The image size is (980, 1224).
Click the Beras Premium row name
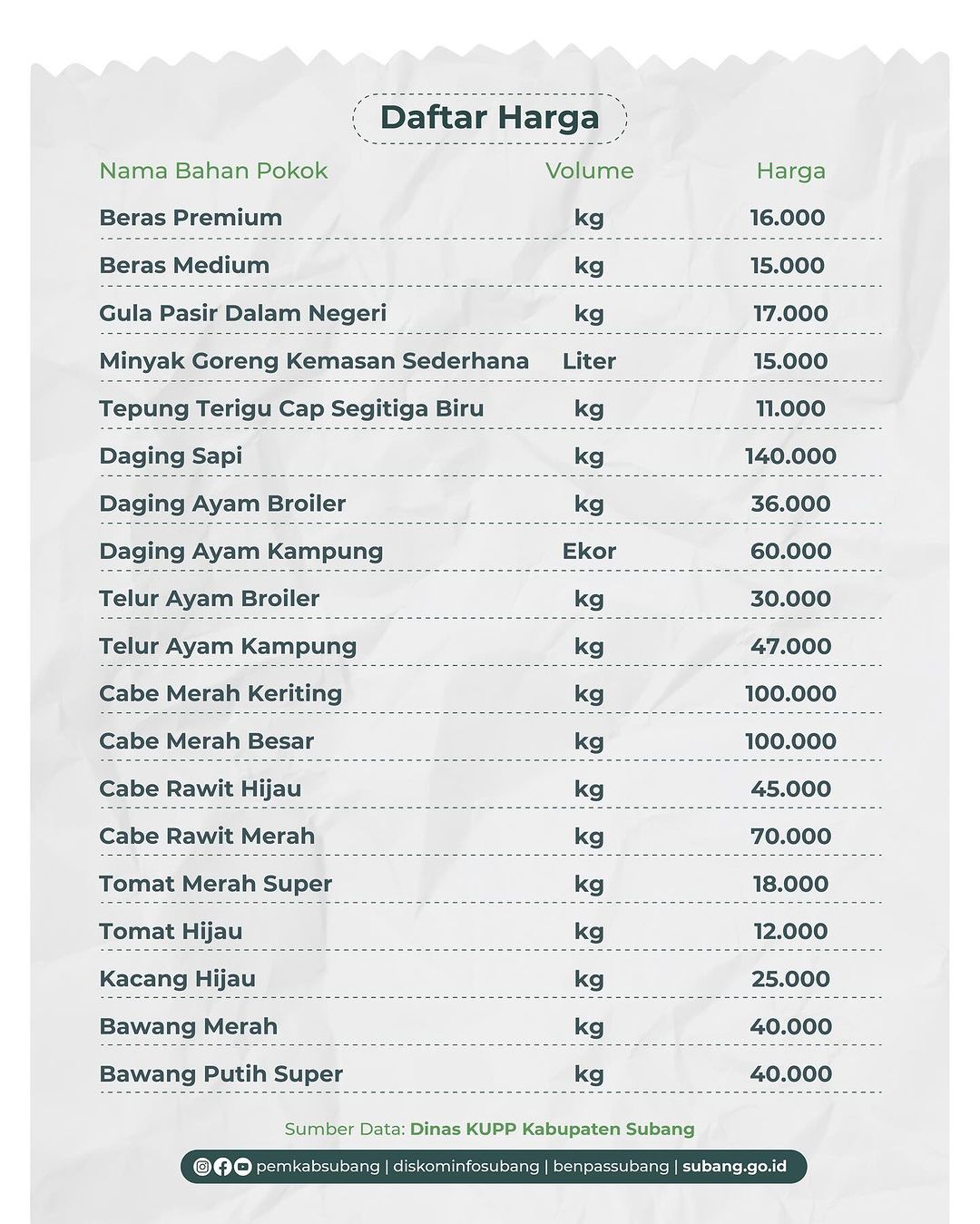click(191, 218)
